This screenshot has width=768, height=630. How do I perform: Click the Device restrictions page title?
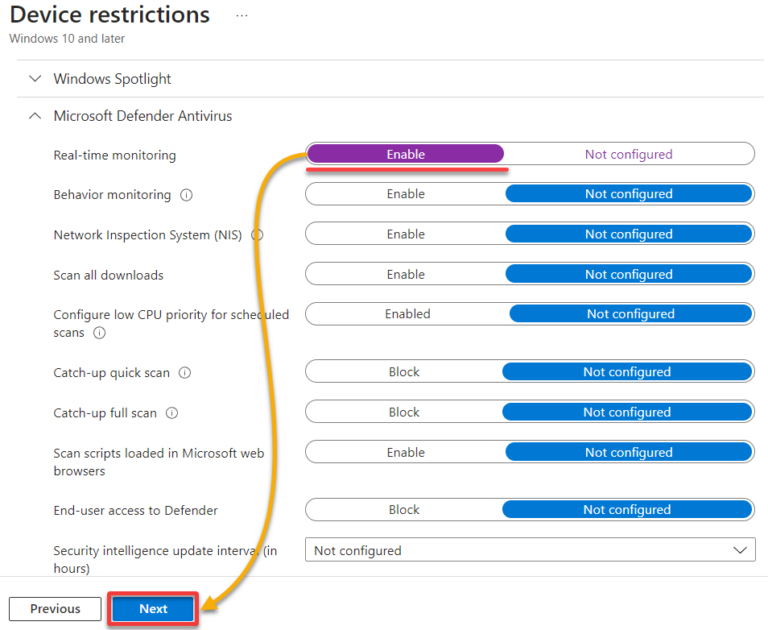110,15
